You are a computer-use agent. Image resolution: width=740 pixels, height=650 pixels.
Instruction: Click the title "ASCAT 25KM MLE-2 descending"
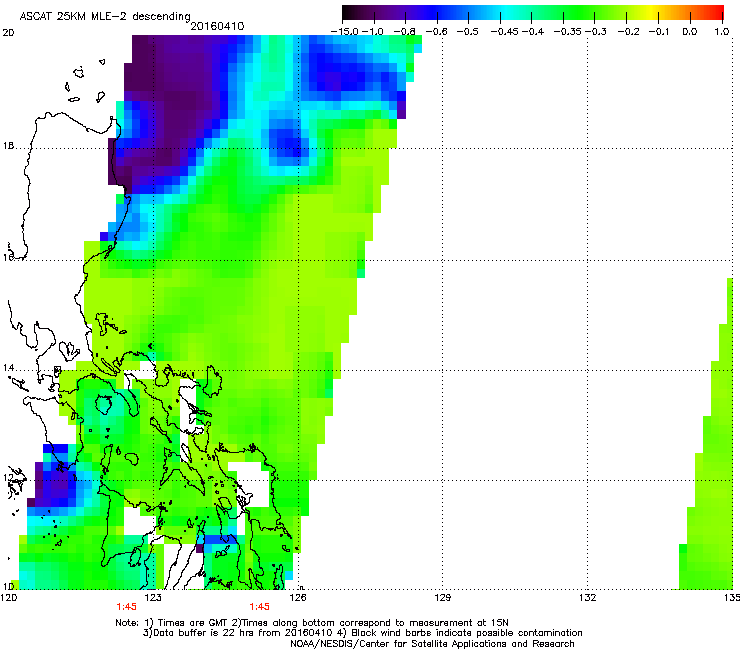pyautogui.click(x=105, y=16)
